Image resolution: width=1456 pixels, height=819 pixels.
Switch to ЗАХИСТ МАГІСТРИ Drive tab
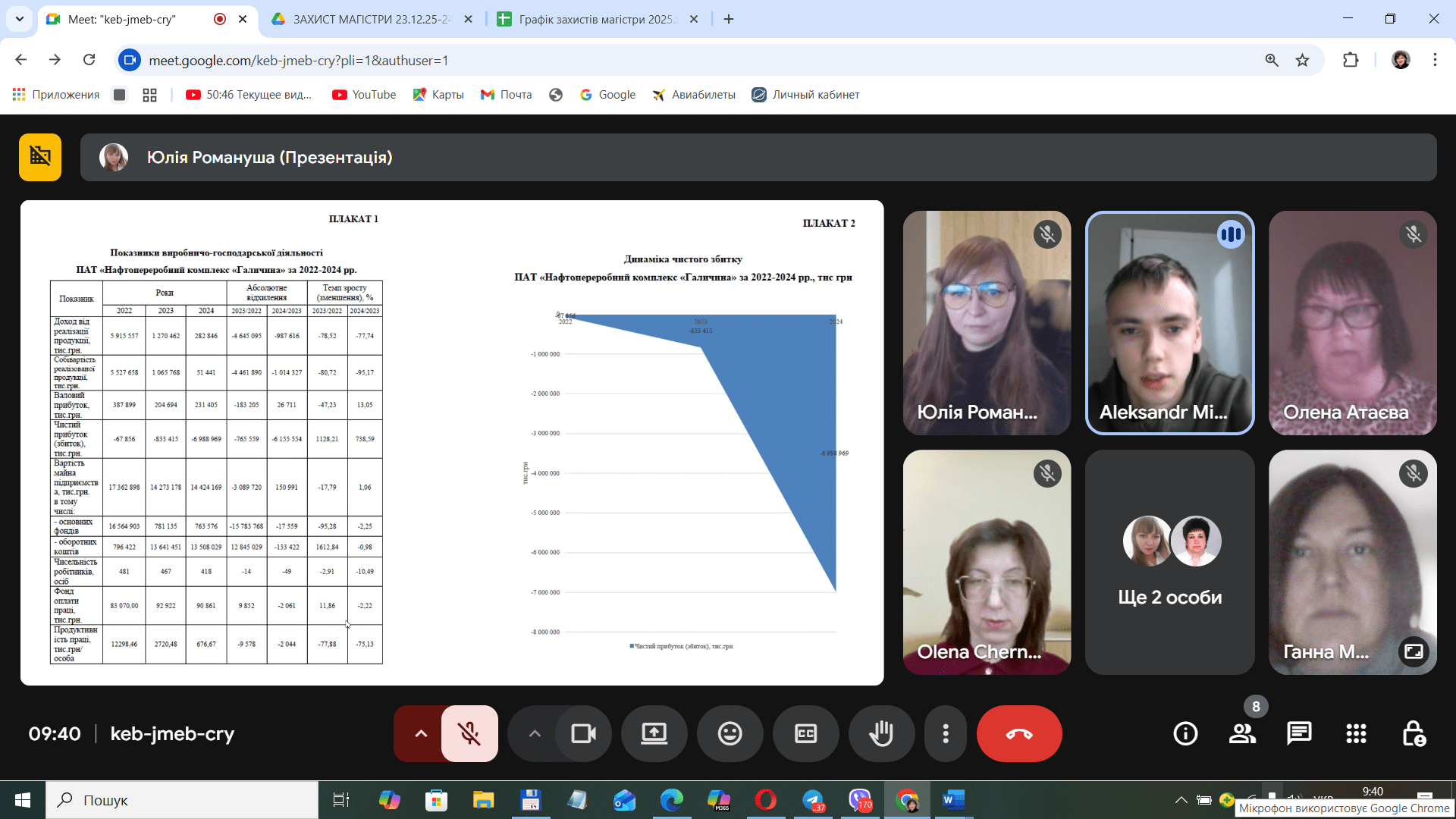[x=370, y=19]
